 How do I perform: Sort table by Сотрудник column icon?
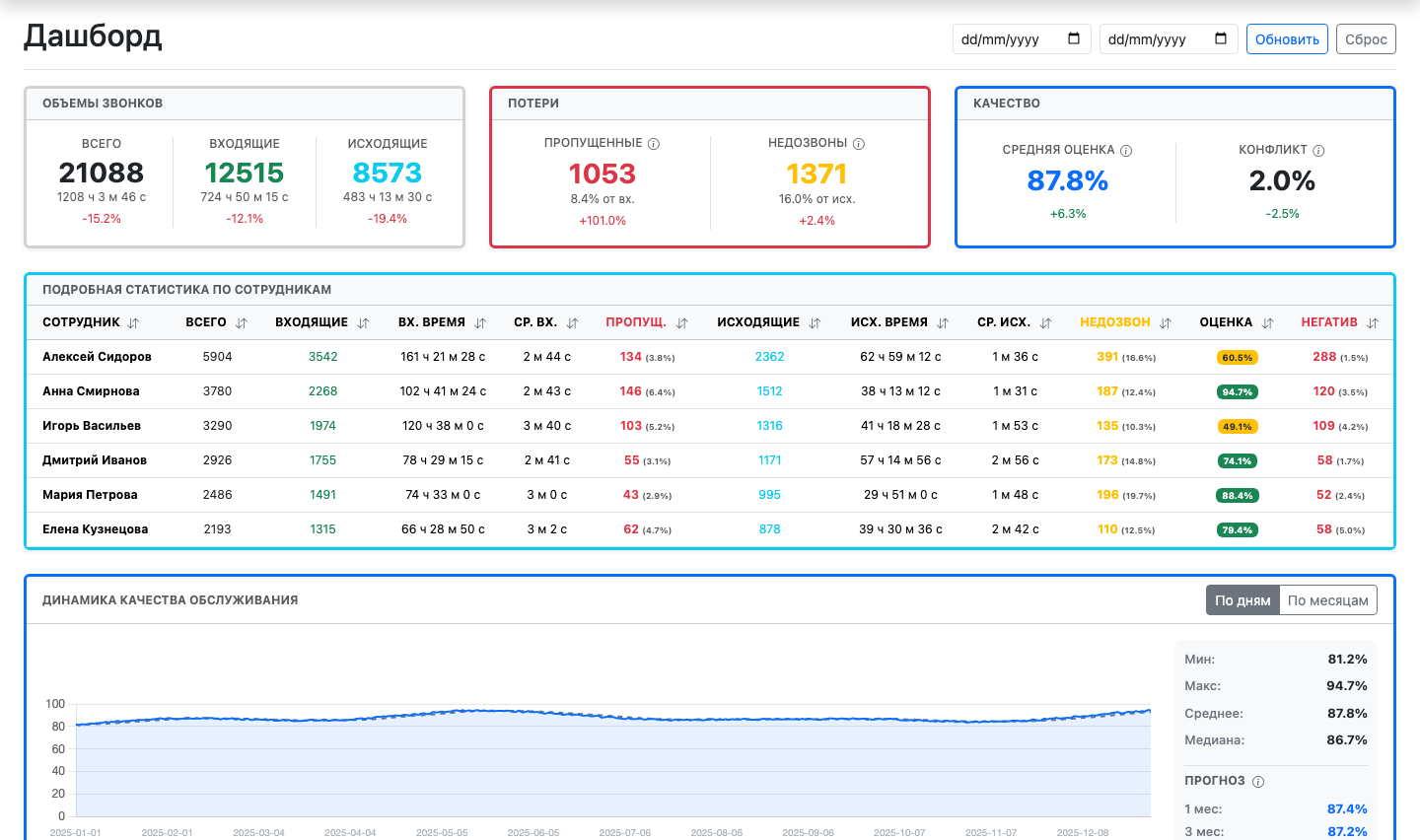133,323
